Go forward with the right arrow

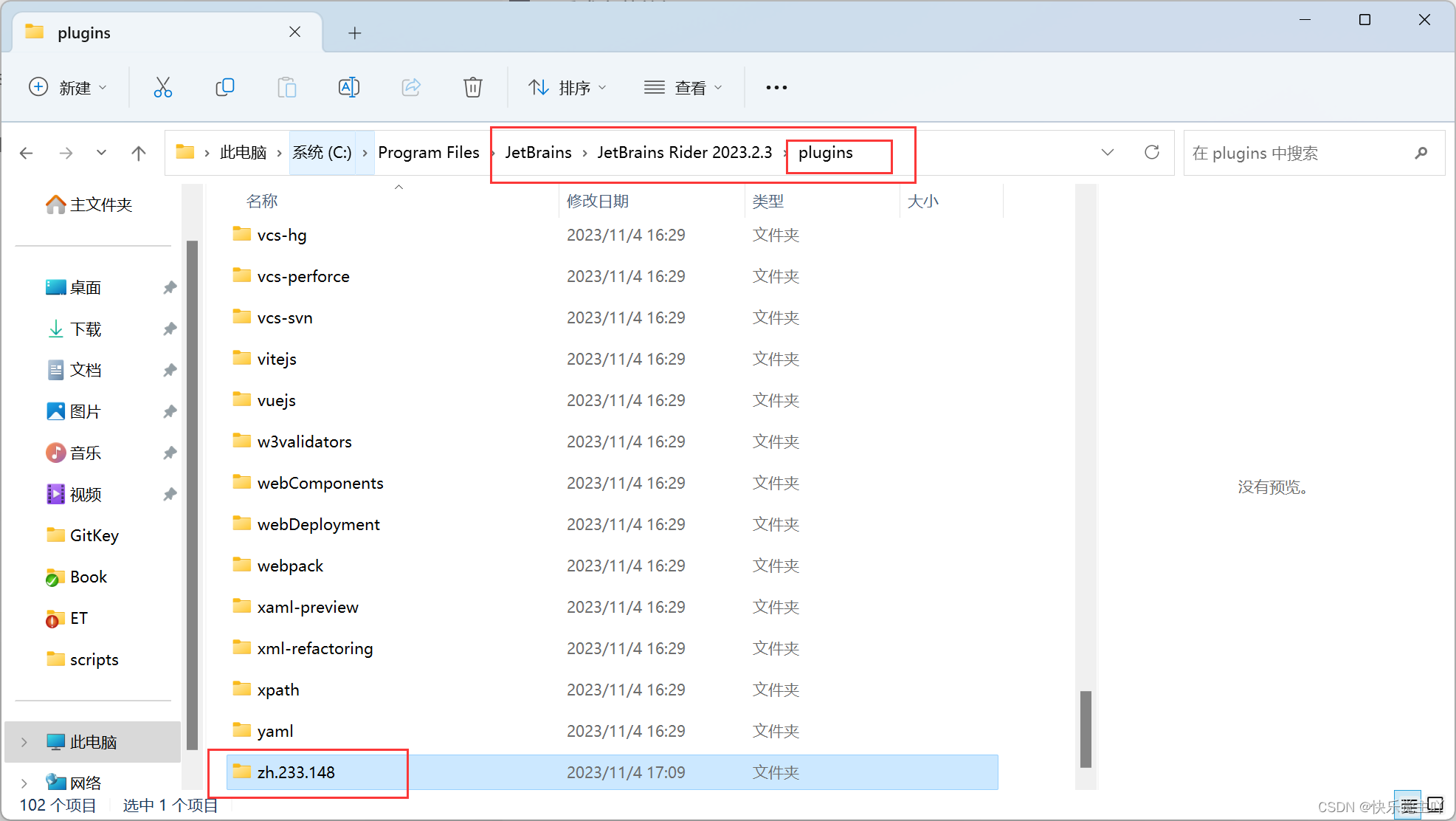coord(66,153)
